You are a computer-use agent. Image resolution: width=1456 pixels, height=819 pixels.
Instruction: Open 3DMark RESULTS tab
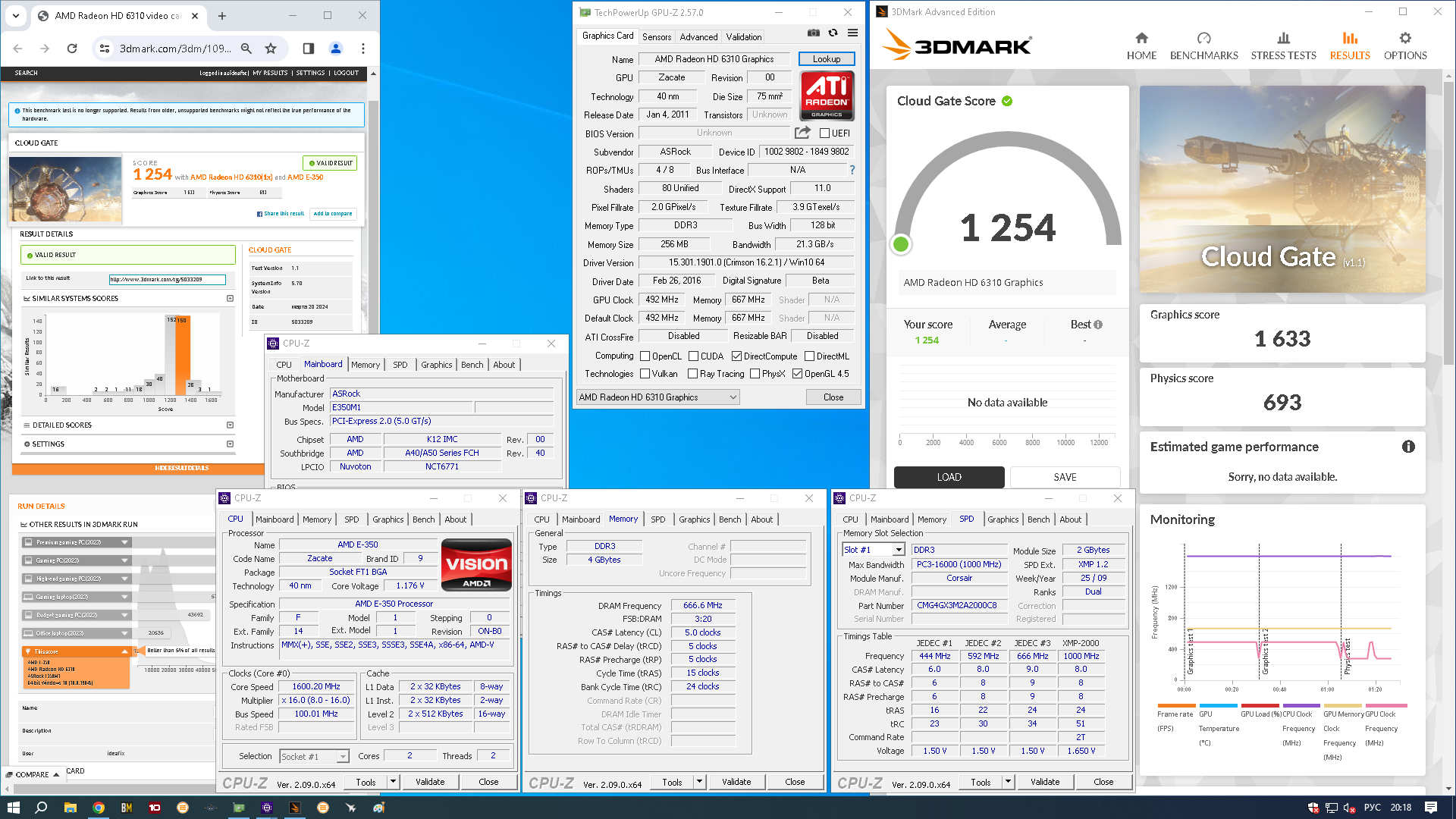[x=1350, y=45]
